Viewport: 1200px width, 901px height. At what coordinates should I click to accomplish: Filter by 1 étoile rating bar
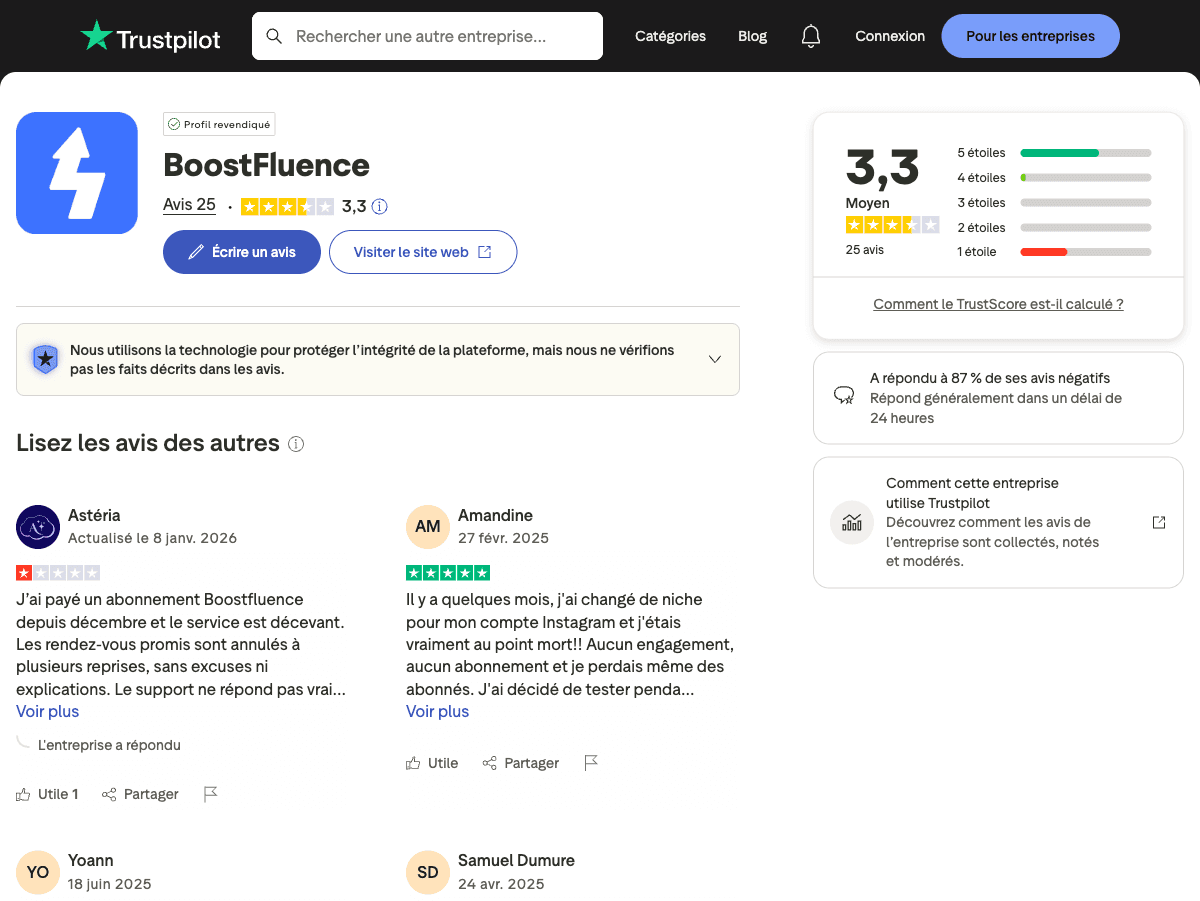coord(1054,252)
